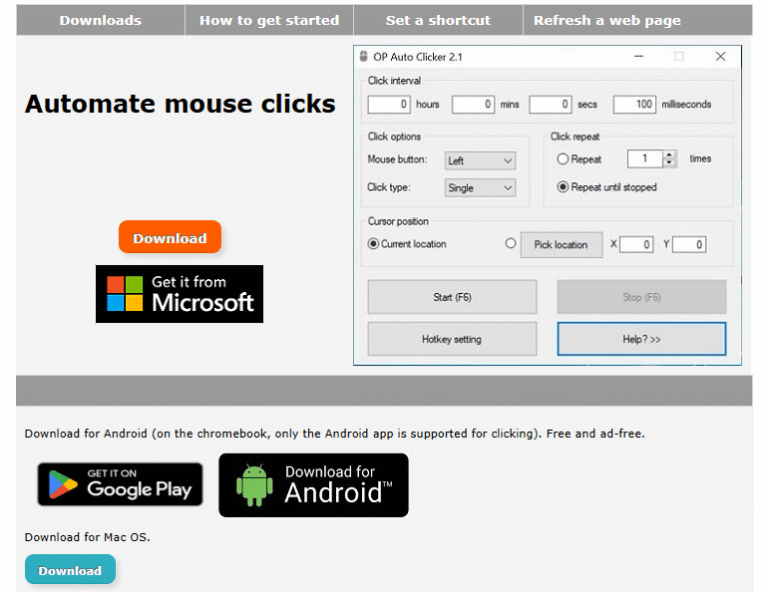Click the teal Mac OS Download button
The image size is (768, 592).
coord(70,570)
